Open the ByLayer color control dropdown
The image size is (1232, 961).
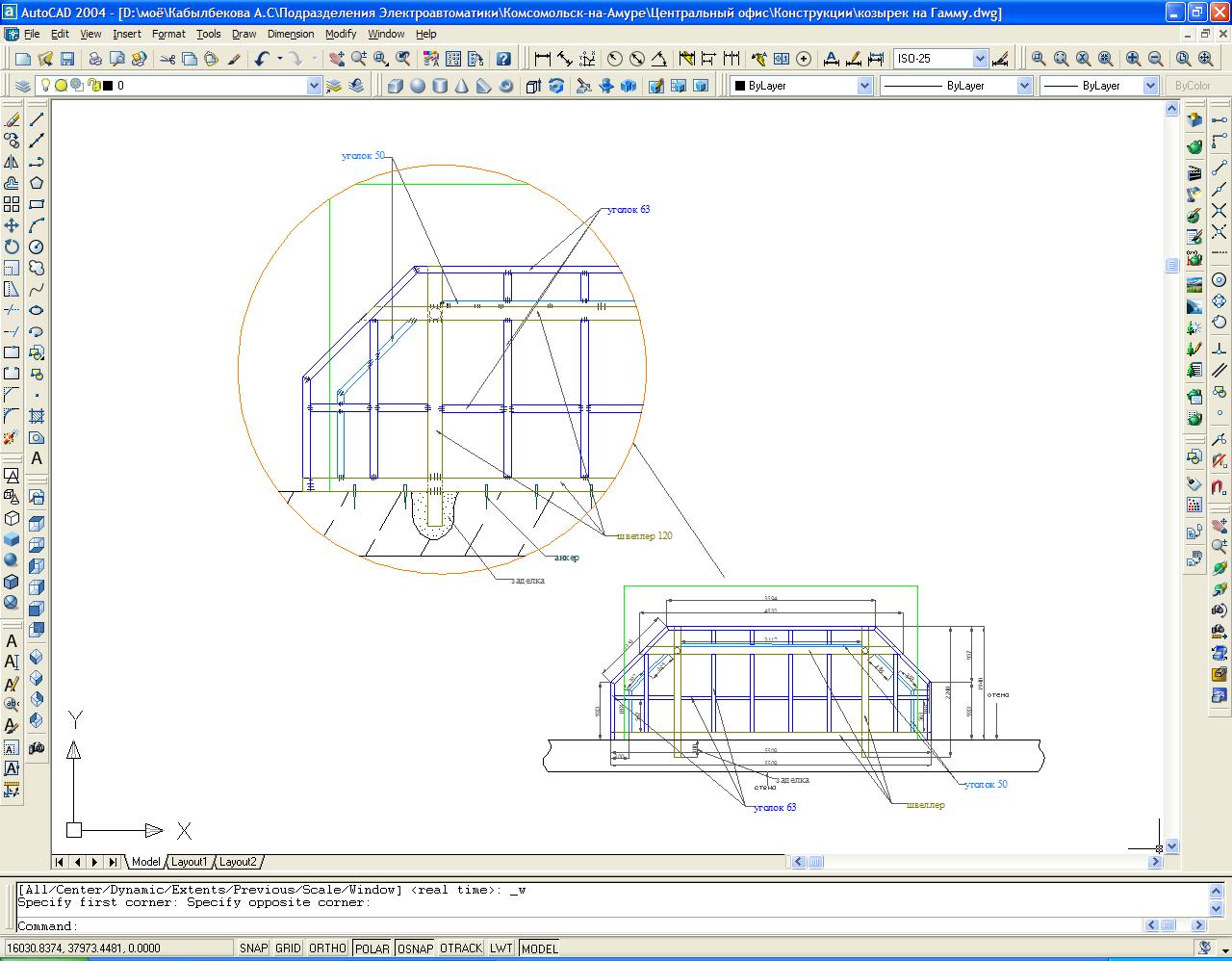[x=863, y=86]
